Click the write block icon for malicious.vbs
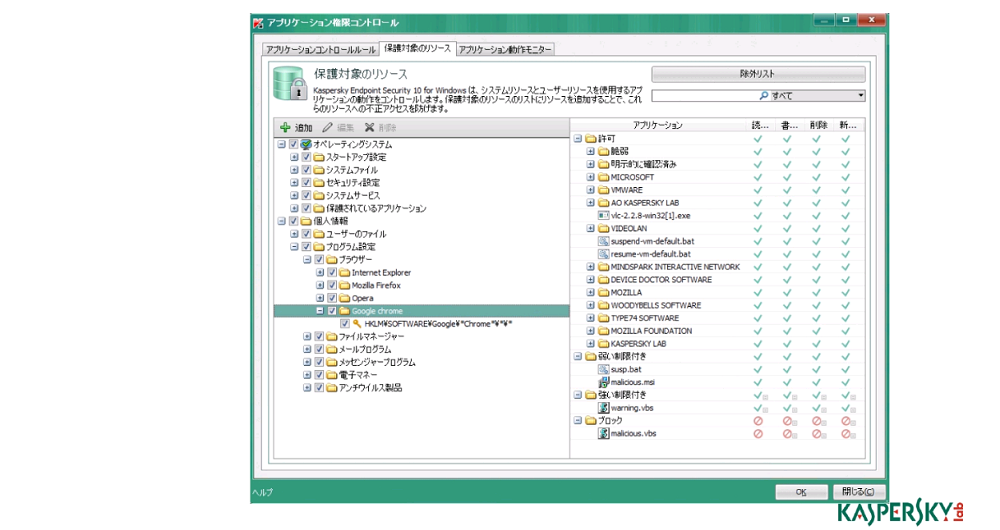1000x530 pixels. click(x=787, y=434)
